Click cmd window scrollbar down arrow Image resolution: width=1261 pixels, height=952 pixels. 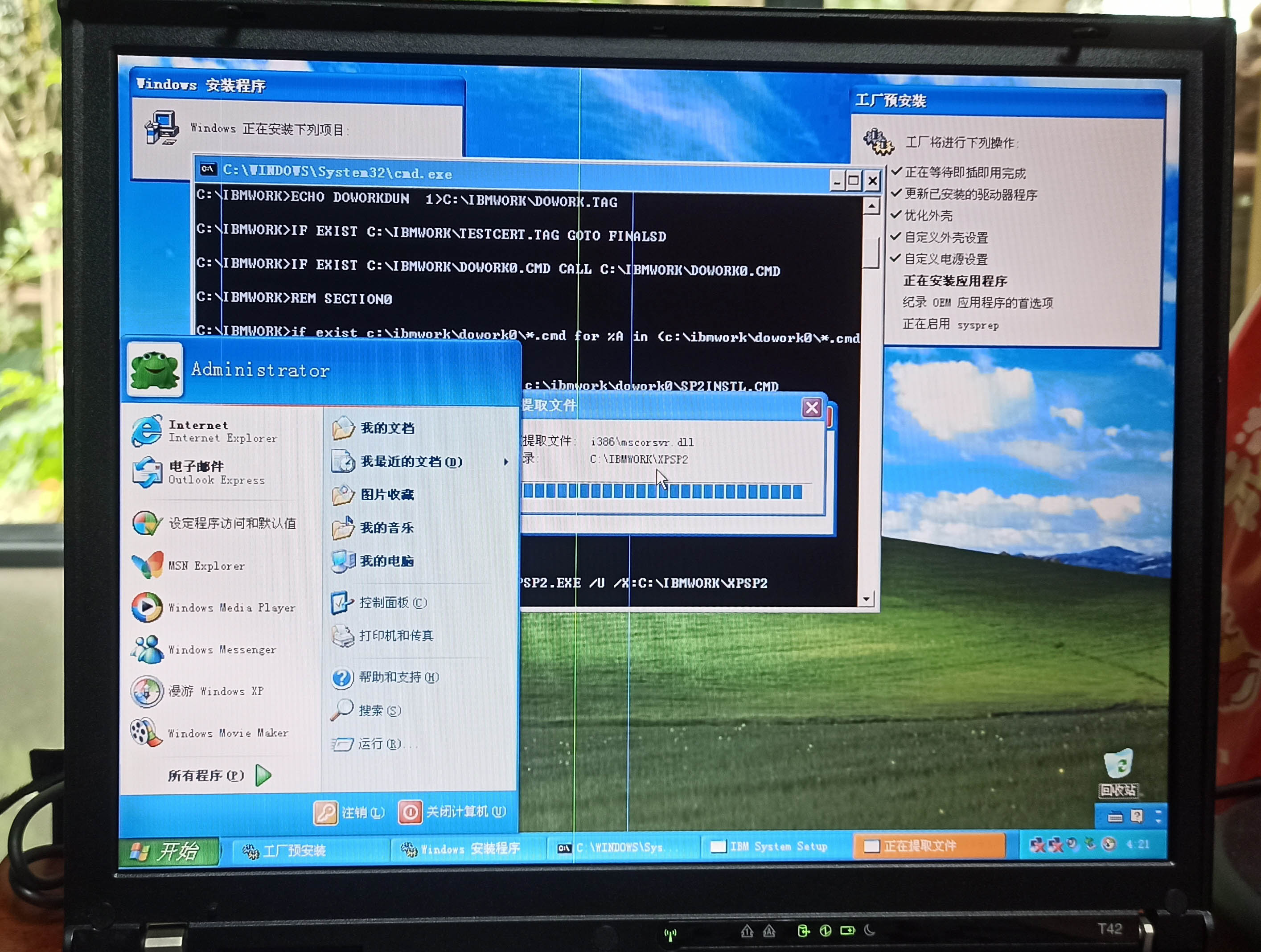point(867,599)
